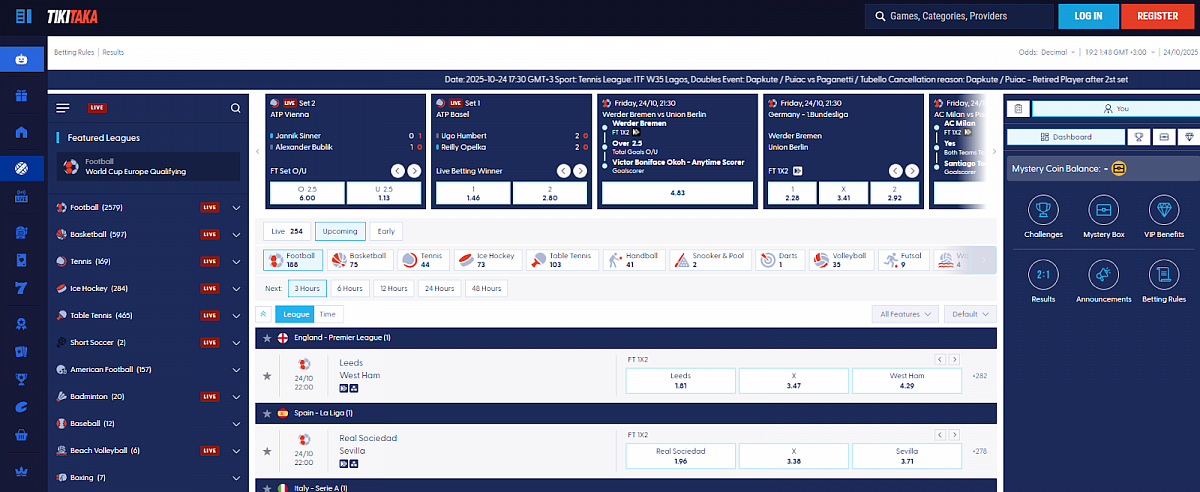Open the Announcements megaphone icon

coord(1104,274)
